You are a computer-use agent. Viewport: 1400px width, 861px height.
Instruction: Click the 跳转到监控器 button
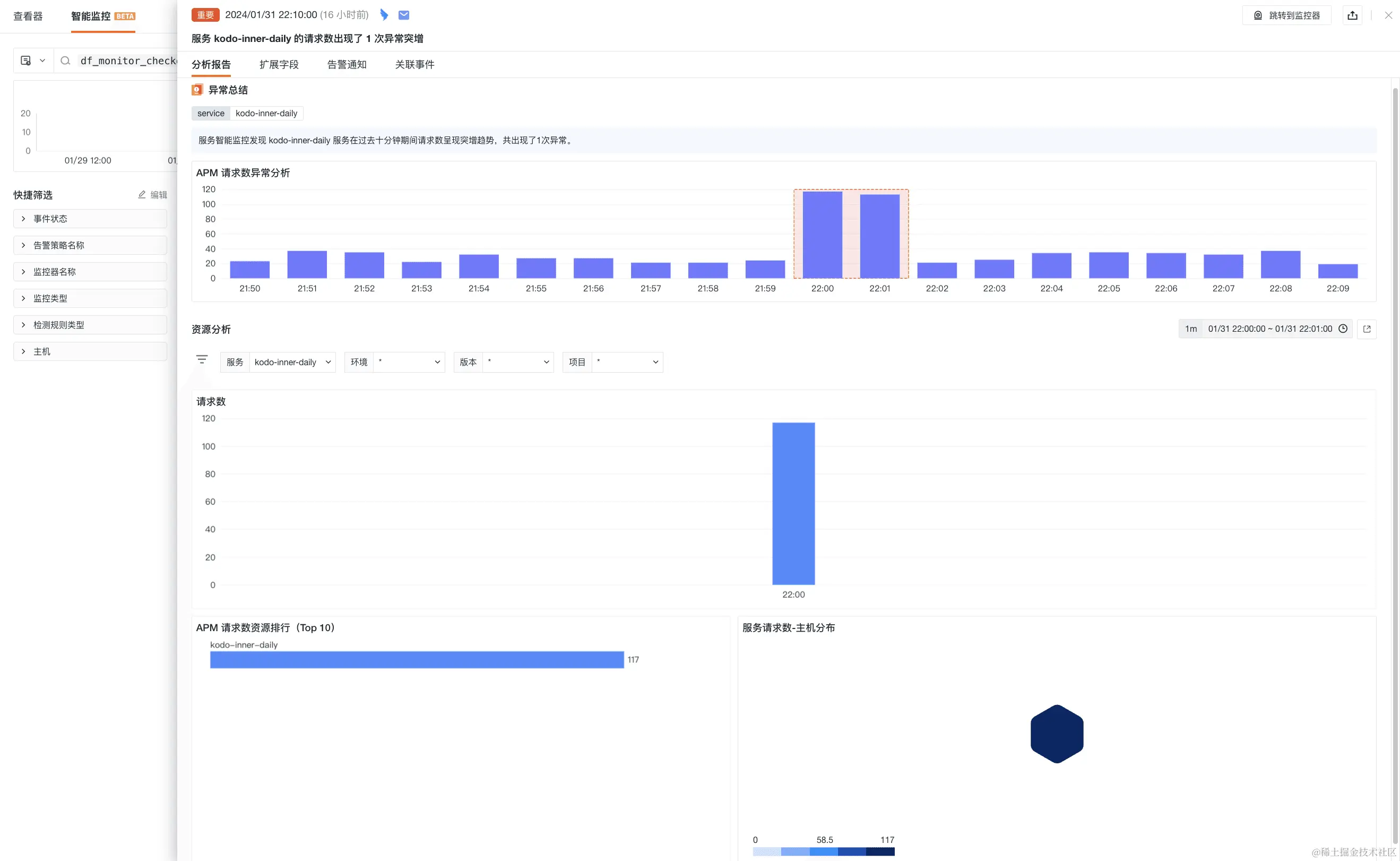pyautogui.click(x=1286, y=15)
